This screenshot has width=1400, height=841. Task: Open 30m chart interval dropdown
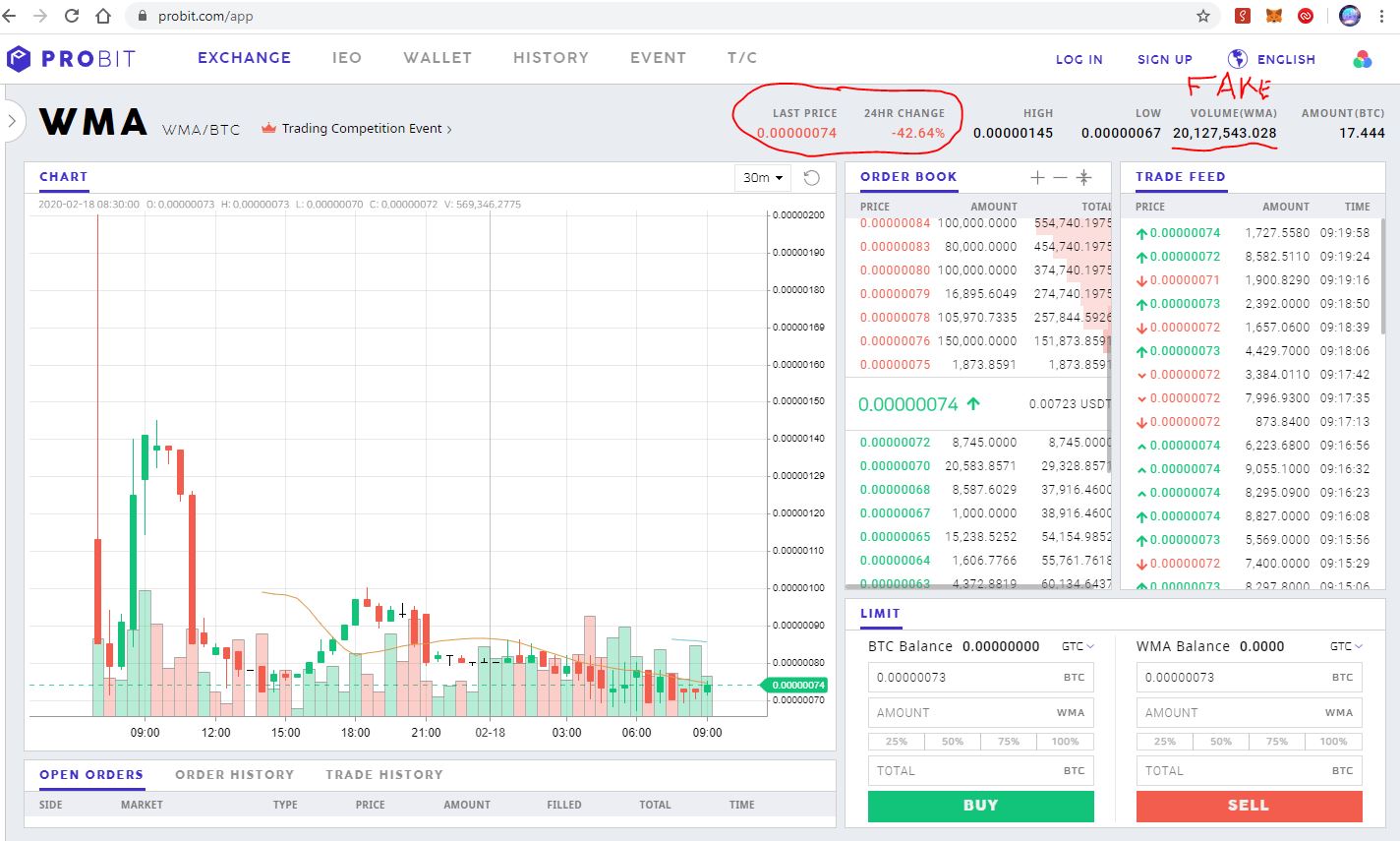pyautogui.click(x=763, y=178)
